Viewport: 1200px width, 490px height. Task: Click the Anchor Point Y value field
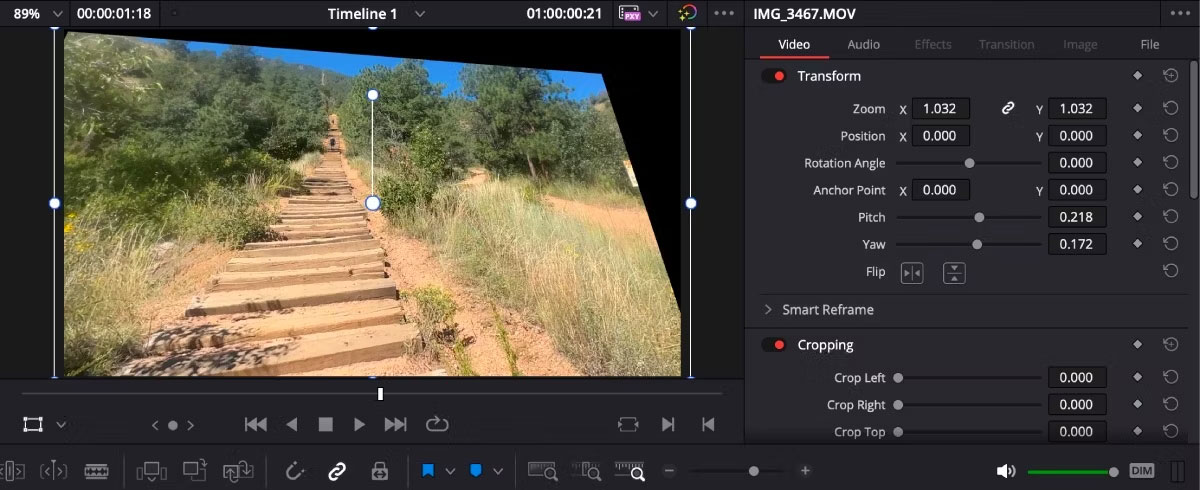pos(1076,190)
